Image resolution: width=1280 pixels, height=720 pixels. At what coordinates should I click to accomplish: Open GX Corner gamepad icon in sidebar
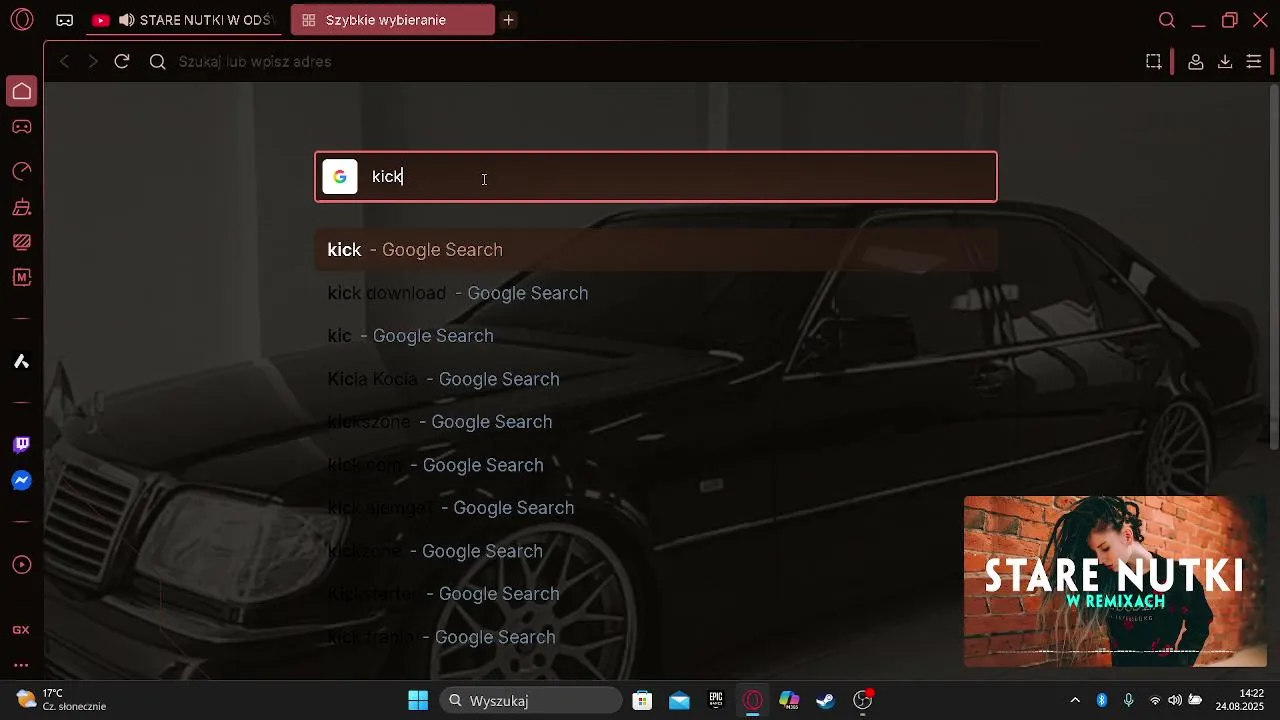click(21, 127)
